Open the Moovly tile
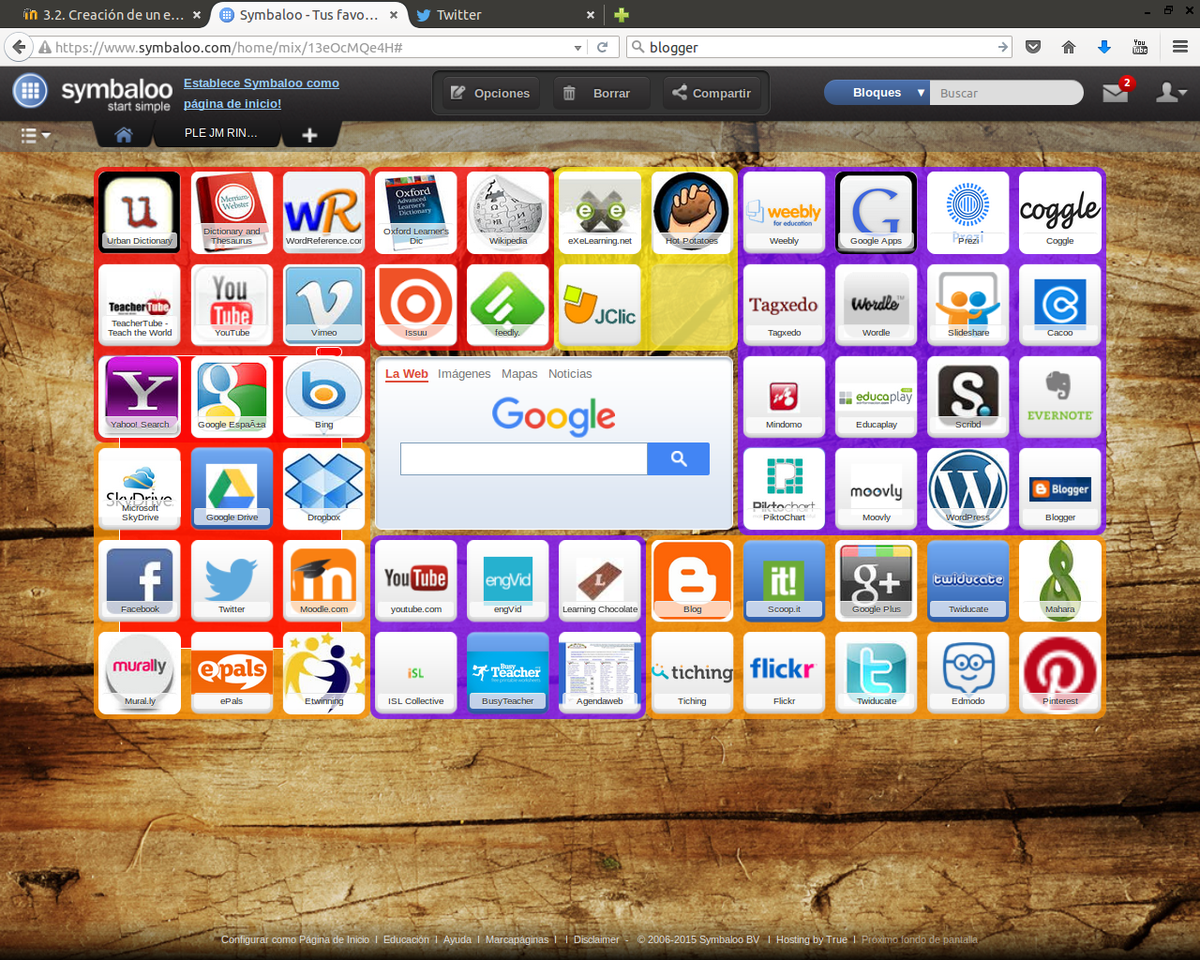Screen dimensions: 1200x960 (x=876, y=488)
